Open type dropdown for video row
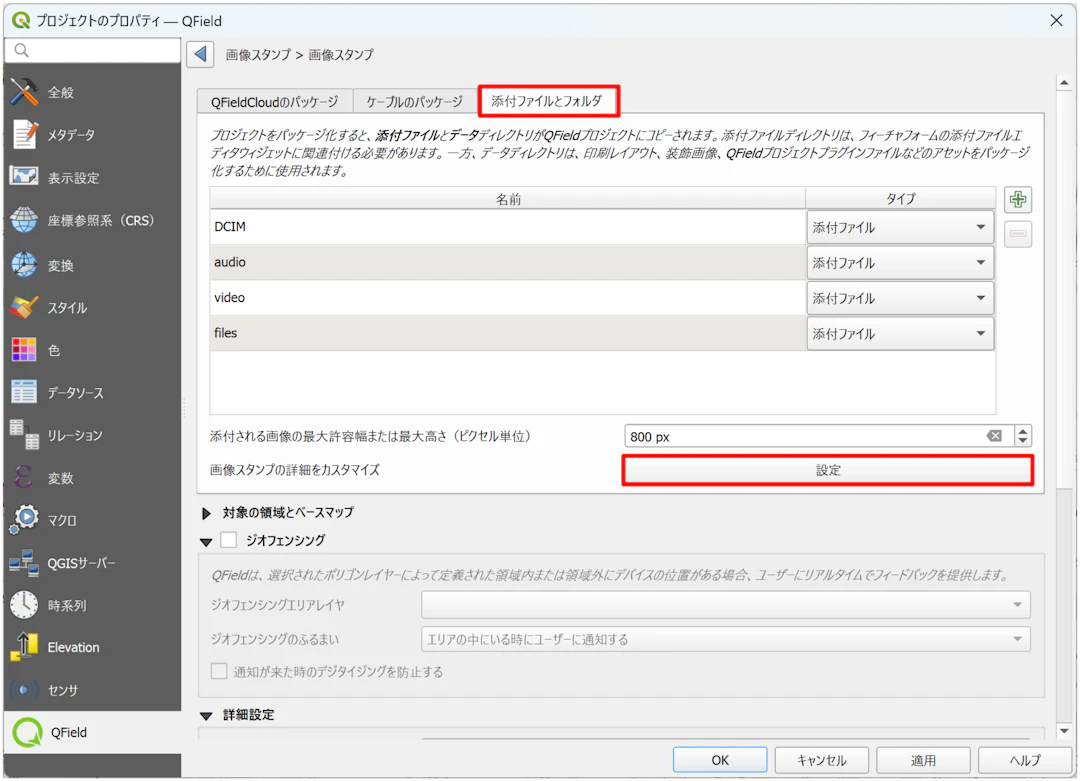Image resolution: width=1080 pixels, height=781 pixels. 900,298
